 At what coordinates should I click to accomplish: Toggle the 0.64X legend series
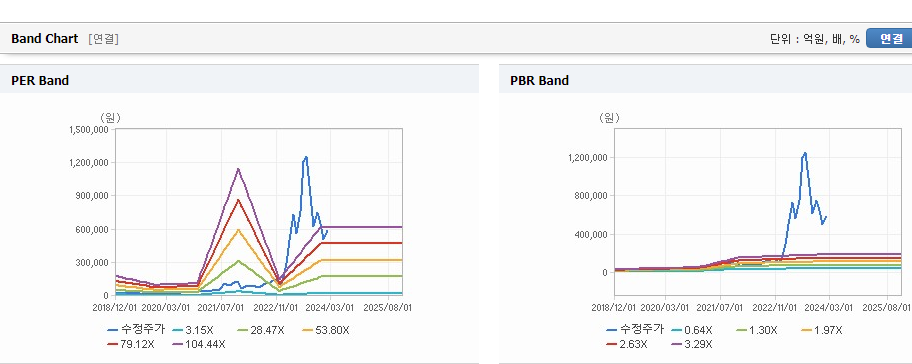click(691, 330)
